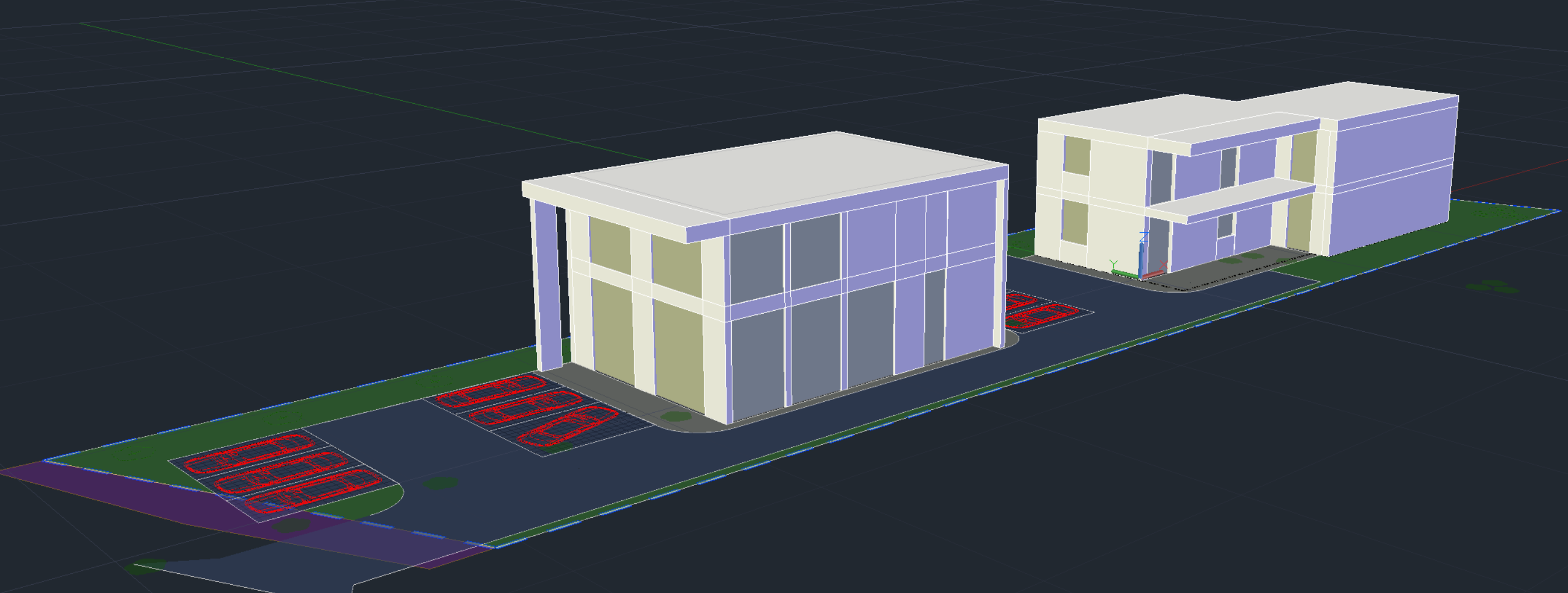
Task: Select the shrub on the driveway near the entrance lot
Action: 440,483
